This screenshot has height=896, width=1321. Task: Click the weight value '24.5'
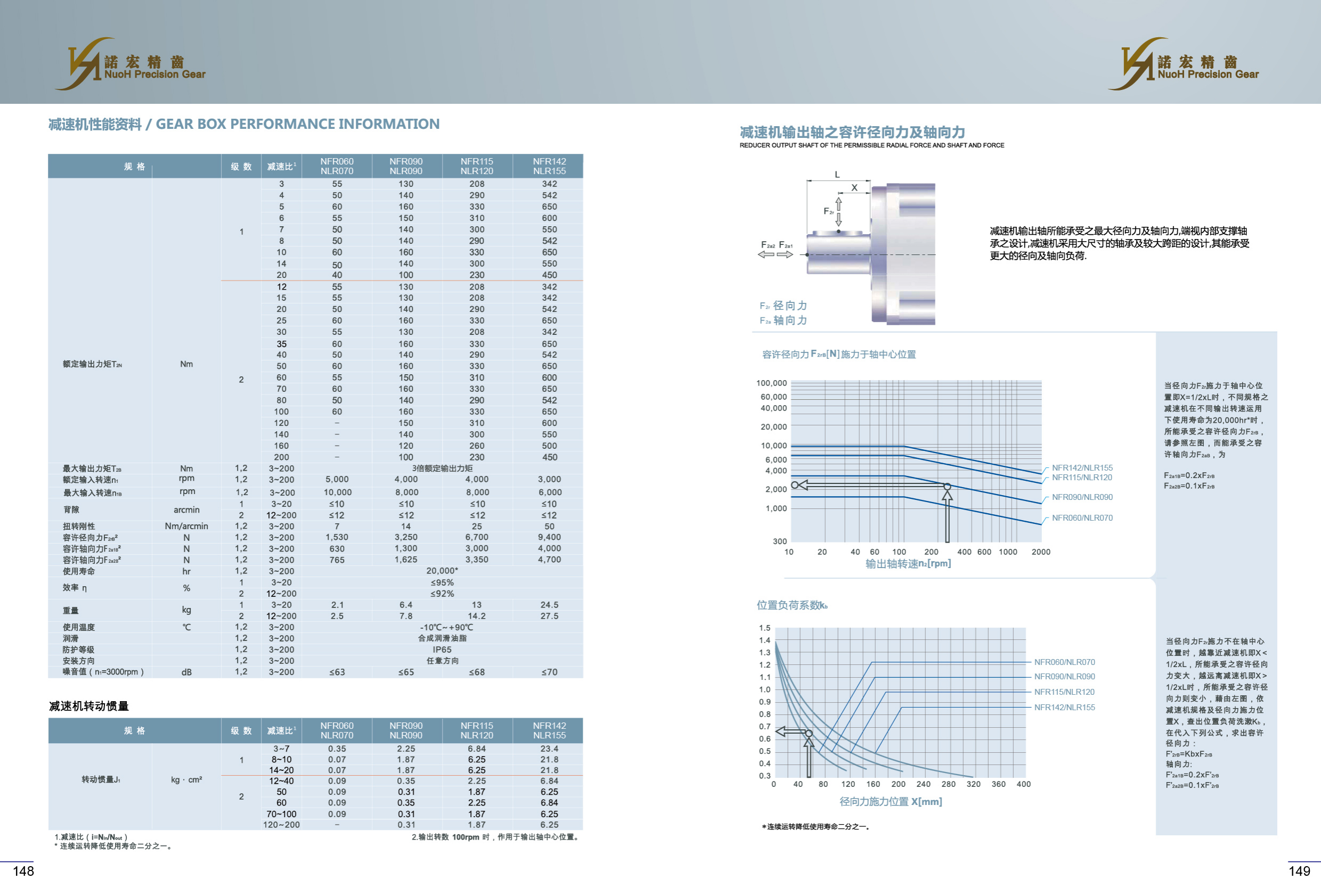[x=550, y=606]
